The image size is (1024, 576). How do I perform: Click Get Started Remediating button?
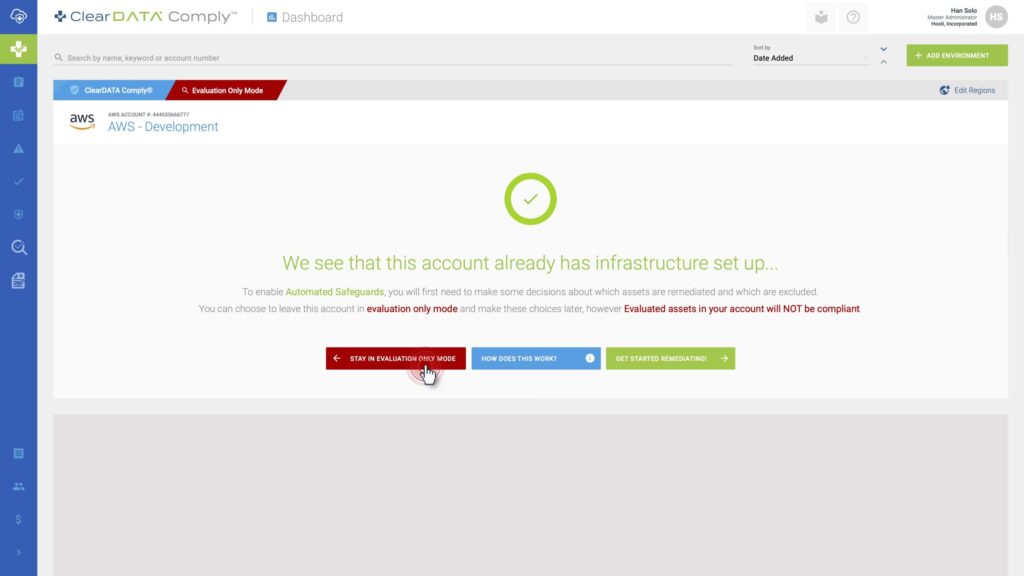[670, 358]
